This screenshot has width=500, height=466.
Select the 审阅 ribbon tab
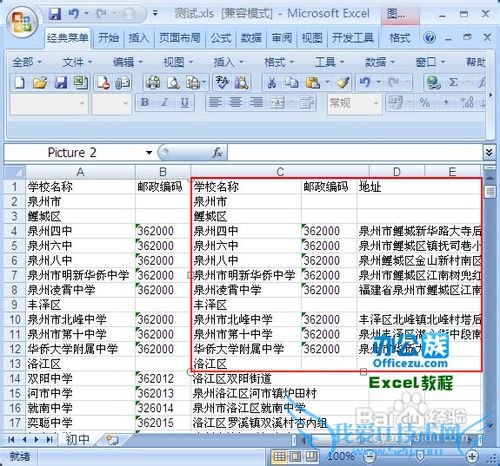[x=282, y=38]
